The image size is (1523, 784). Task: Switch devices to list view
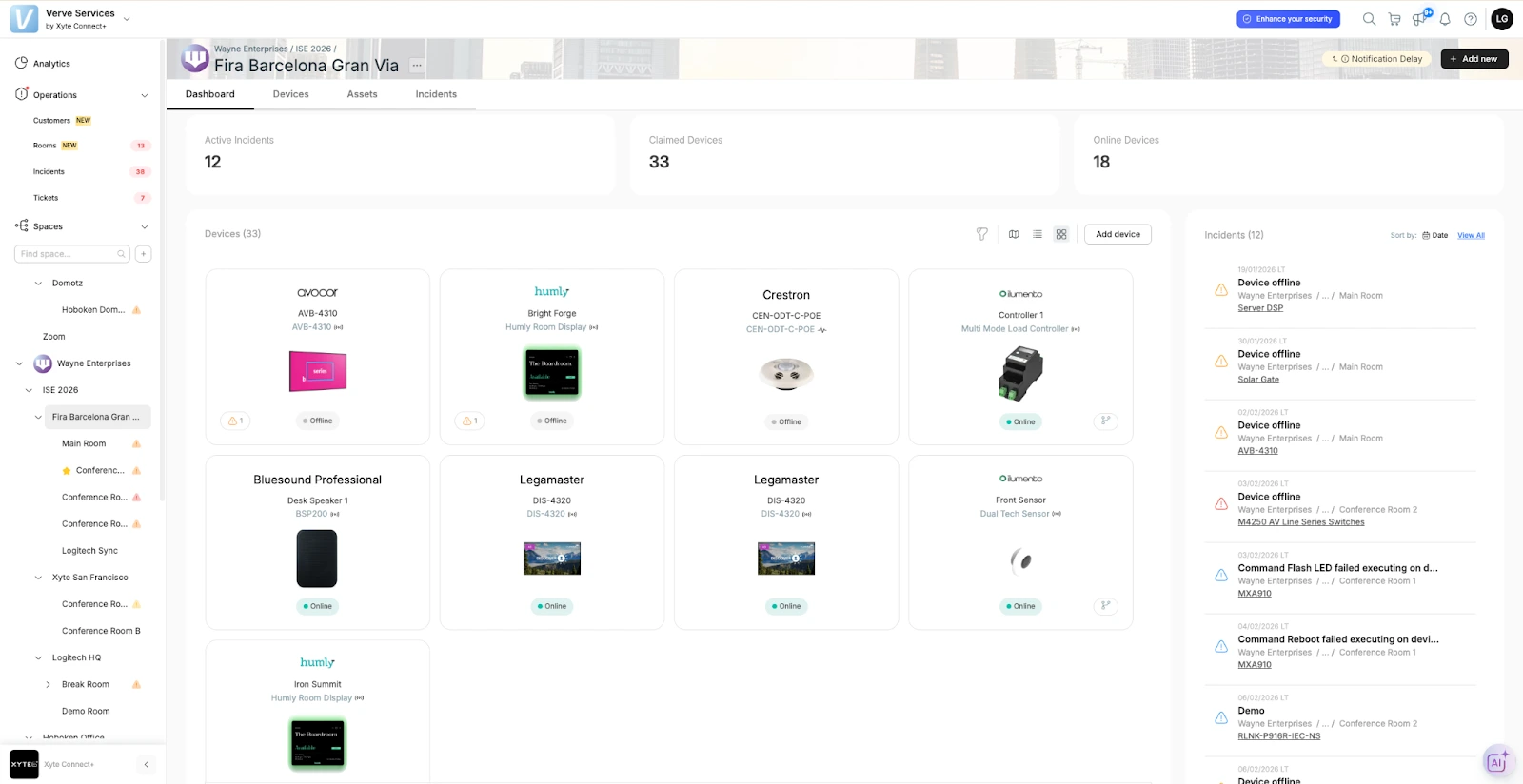pos(1038,234)
